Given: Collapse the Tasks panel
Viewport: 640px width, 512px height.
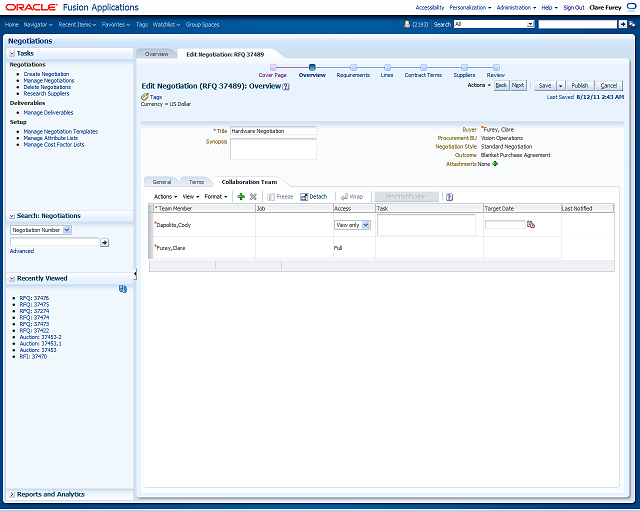Looking at the screenshot, I should click(12, 53).
